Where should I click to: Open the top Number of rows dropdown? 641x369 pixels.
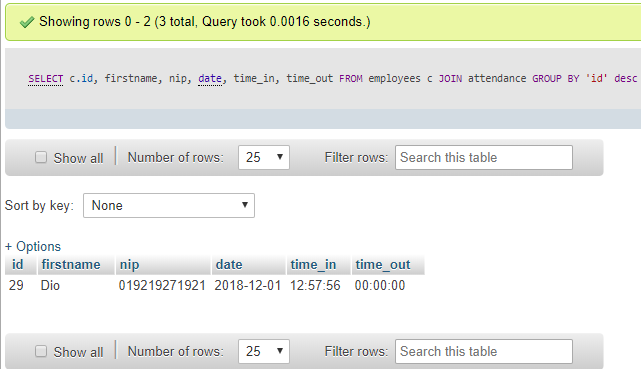click(x=264, y=157)
